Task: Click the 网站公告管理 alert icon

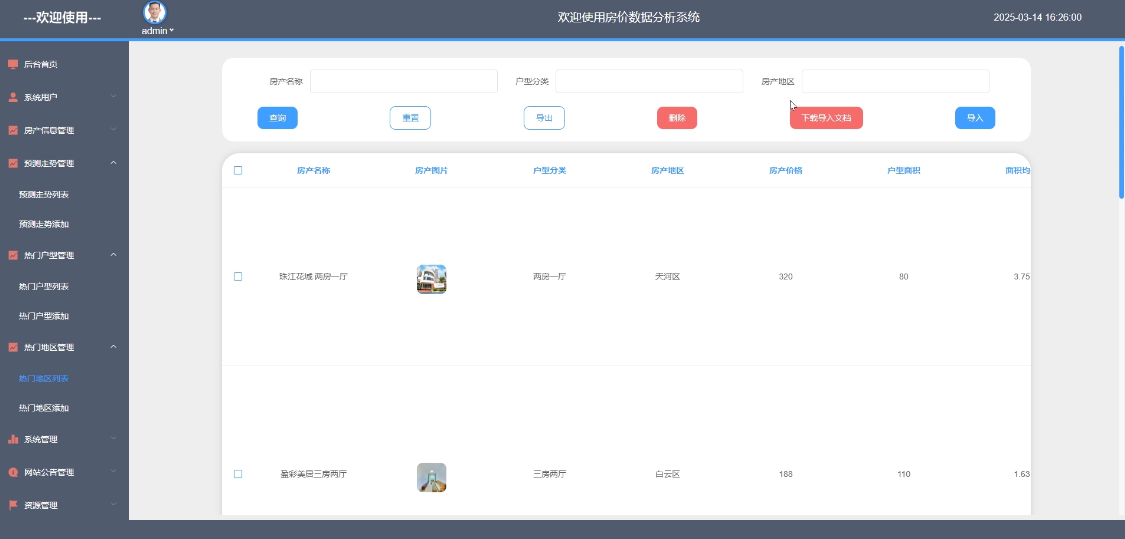Action: pyautogui.click(x=13, y=472)
